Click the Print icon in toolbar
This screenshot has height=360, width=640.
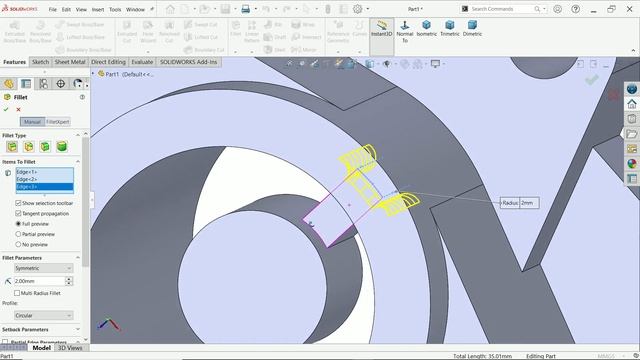pyautogui.click(x=245, y=9)
